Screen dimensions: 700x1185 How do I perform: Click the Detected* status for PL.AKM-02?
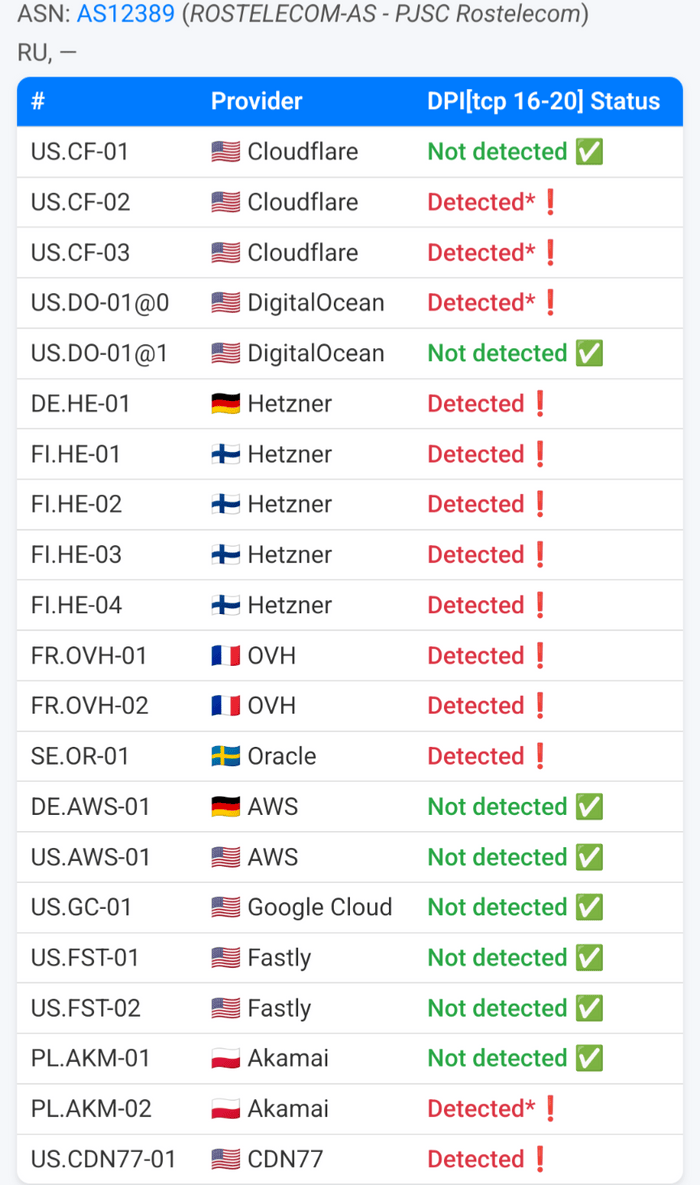(x=481, y=1108)
